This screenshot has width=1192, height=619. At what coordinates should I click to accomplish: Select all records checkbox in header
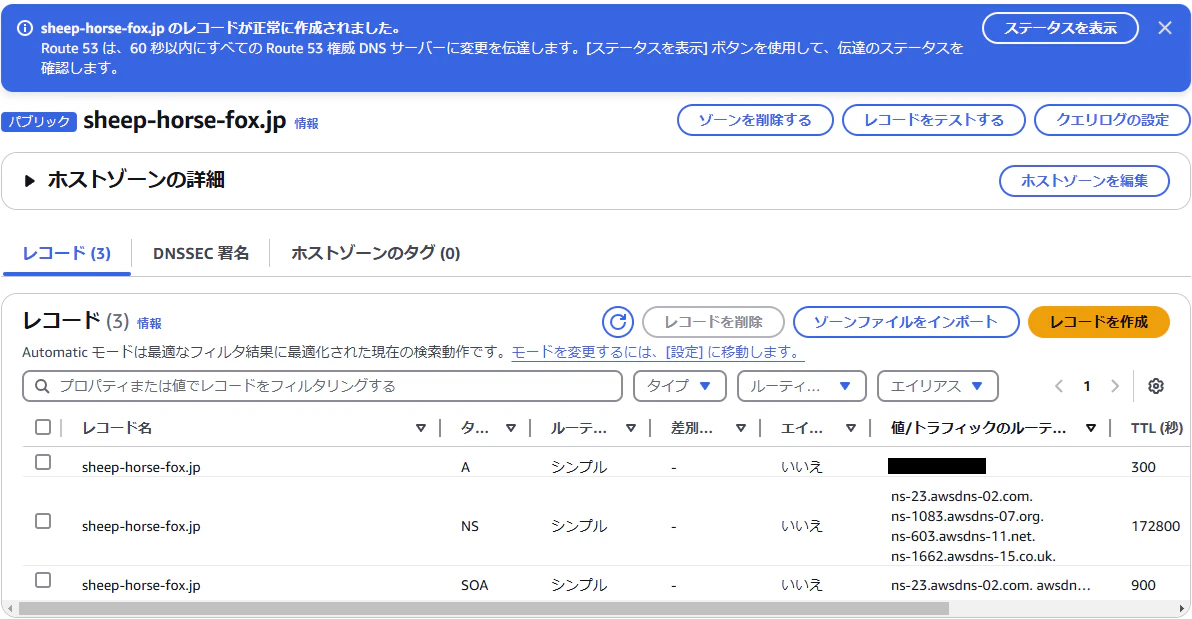click(x=43, y=427)
